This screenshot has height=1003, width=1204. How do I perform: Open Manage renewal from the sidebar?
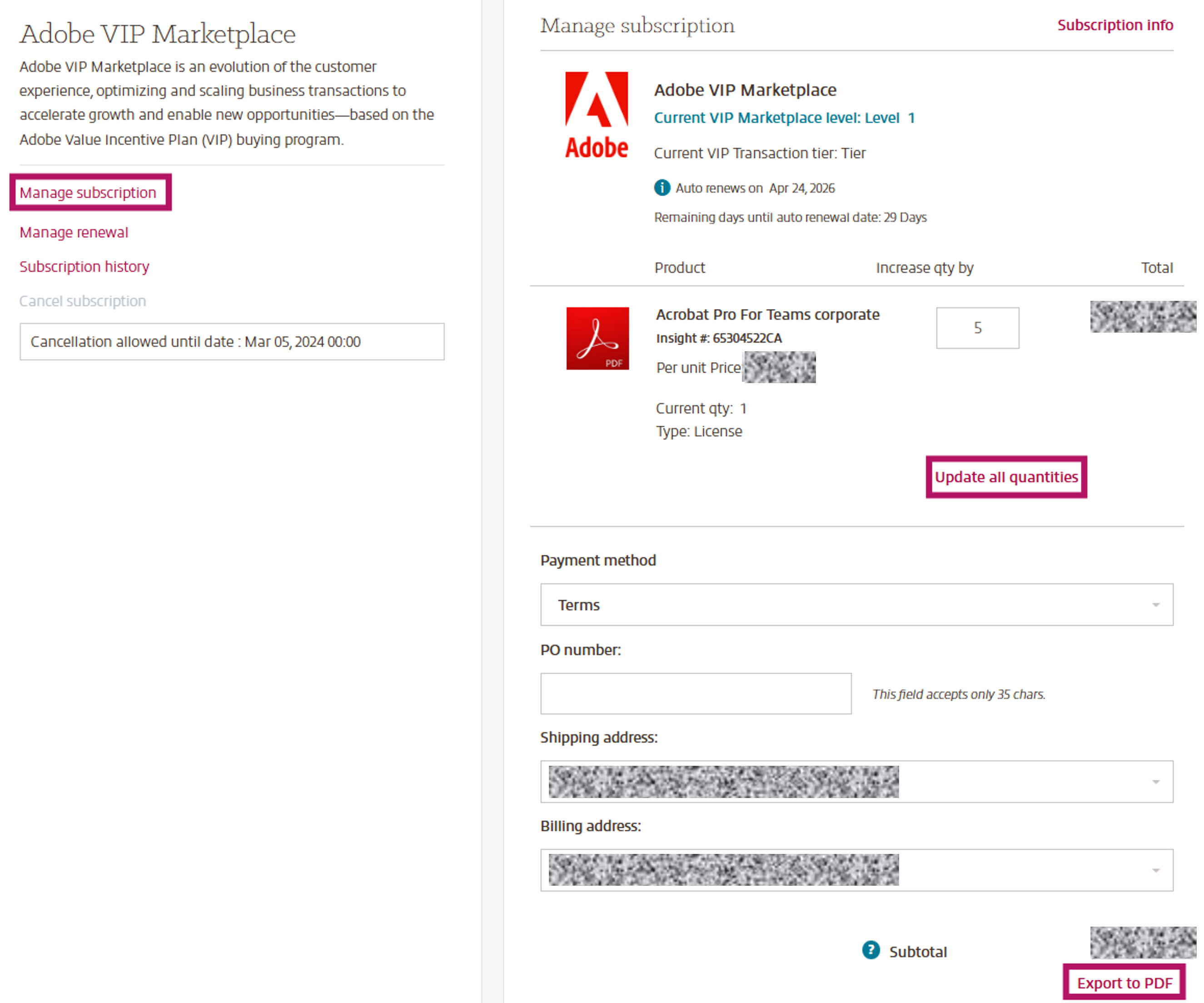74,232
